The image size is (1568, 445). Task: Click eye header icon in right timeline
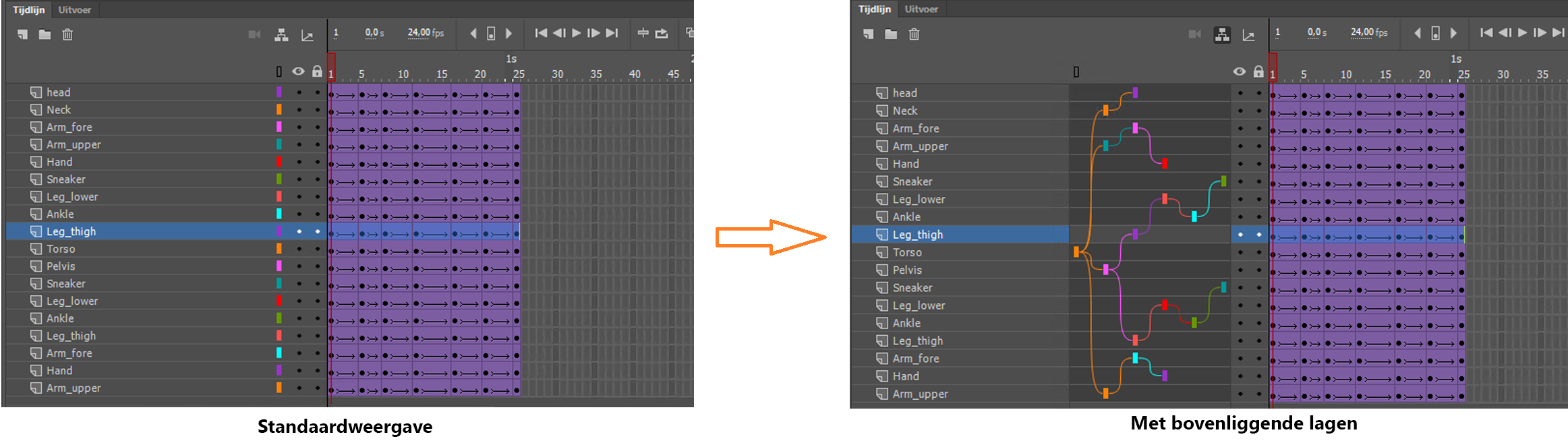point(1240,71)
